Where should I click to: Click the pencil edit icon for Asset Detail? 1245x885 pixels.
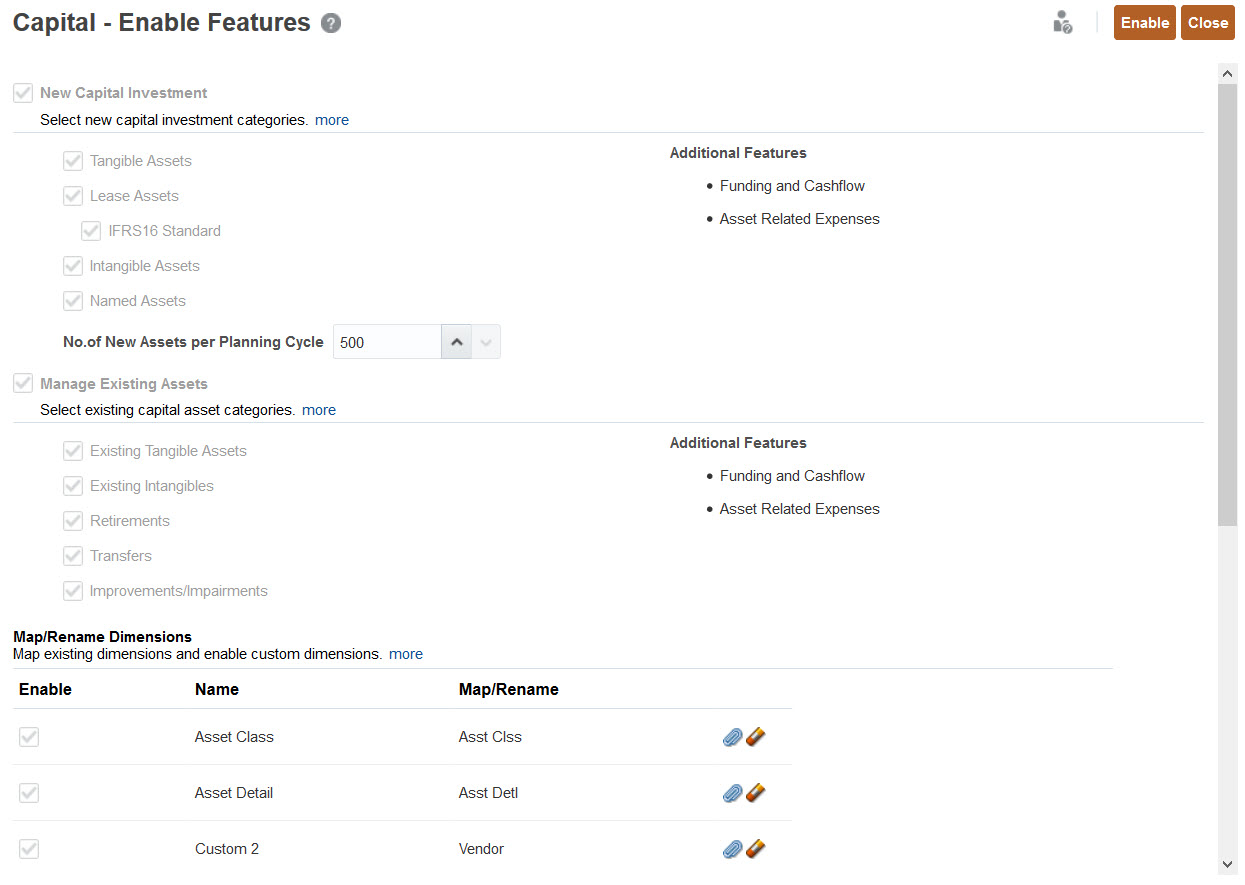coord(756,793)
